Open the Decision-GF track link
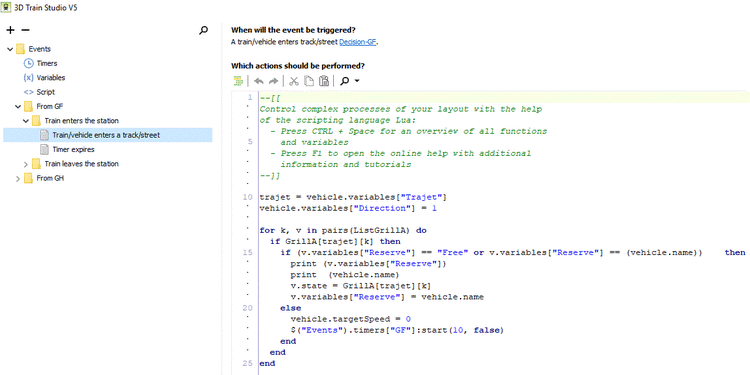Image resolution: width=750 pixels, height=375 pixels. click(x=358, y=42)
